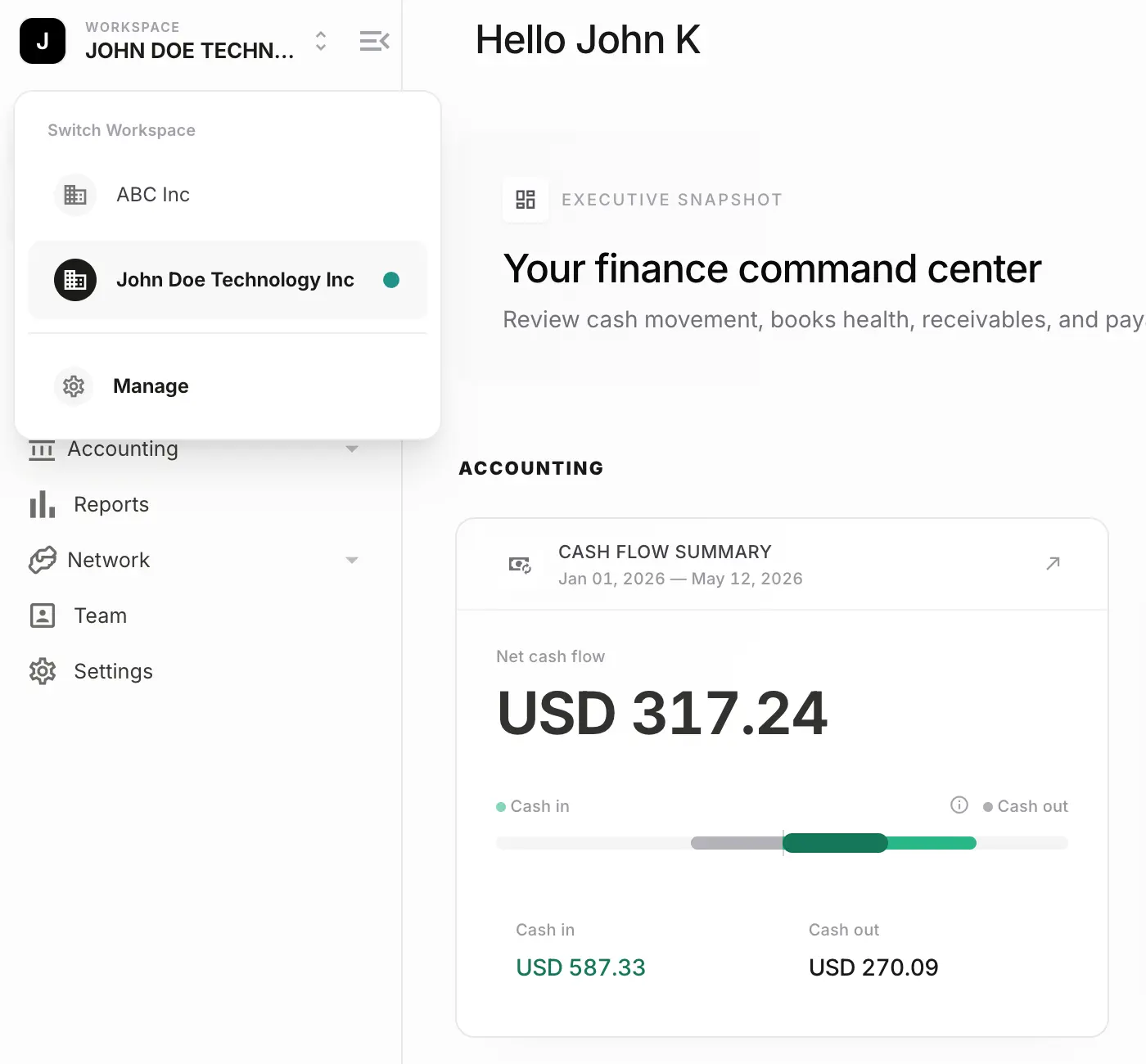Click the info icon beside Cash out
Image resolution: width=1146 pixels, height=1064 pixels.
pos(959,805)
